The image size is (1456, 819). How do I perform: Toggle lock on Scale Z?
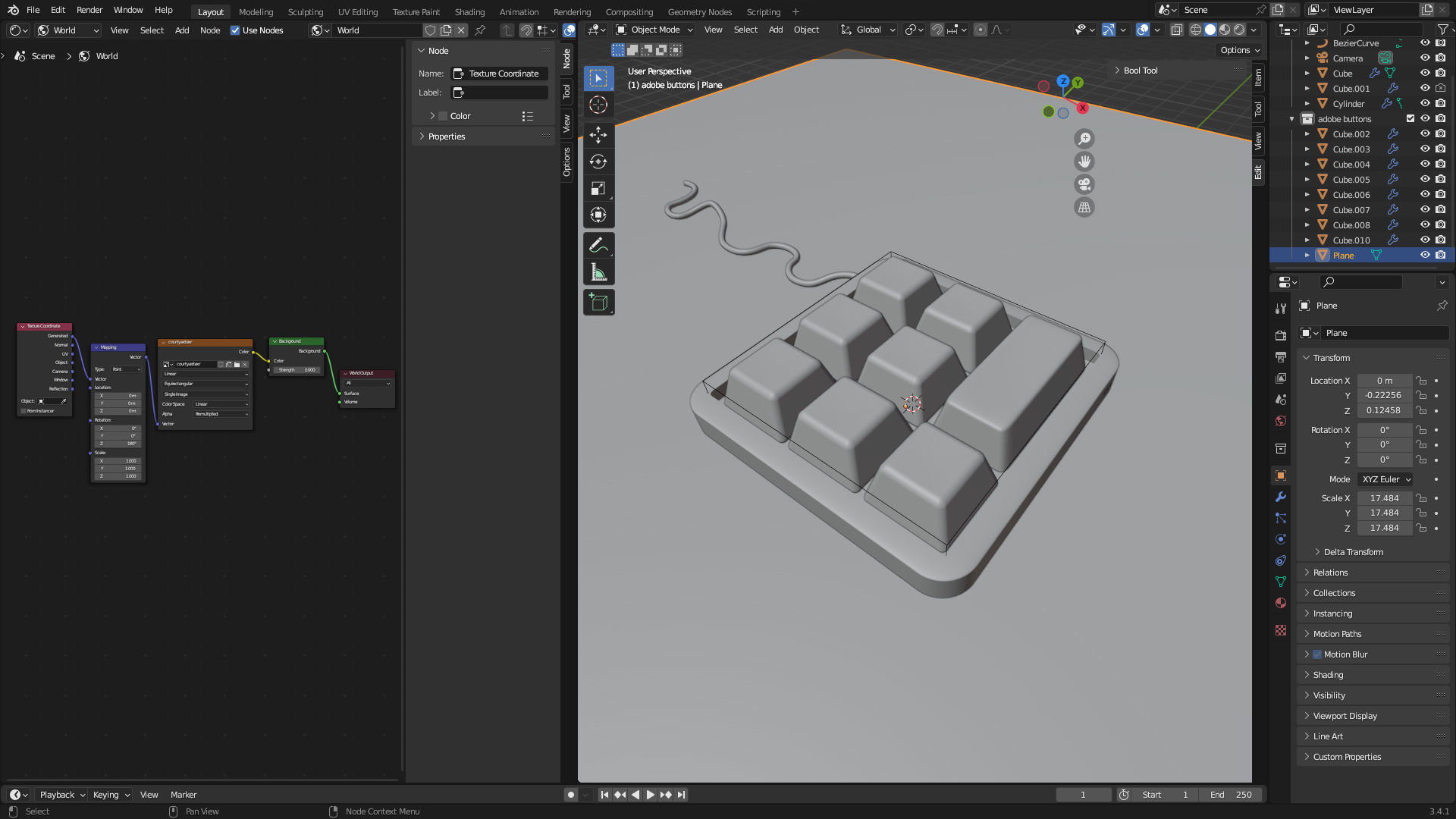click(1422, 528)
